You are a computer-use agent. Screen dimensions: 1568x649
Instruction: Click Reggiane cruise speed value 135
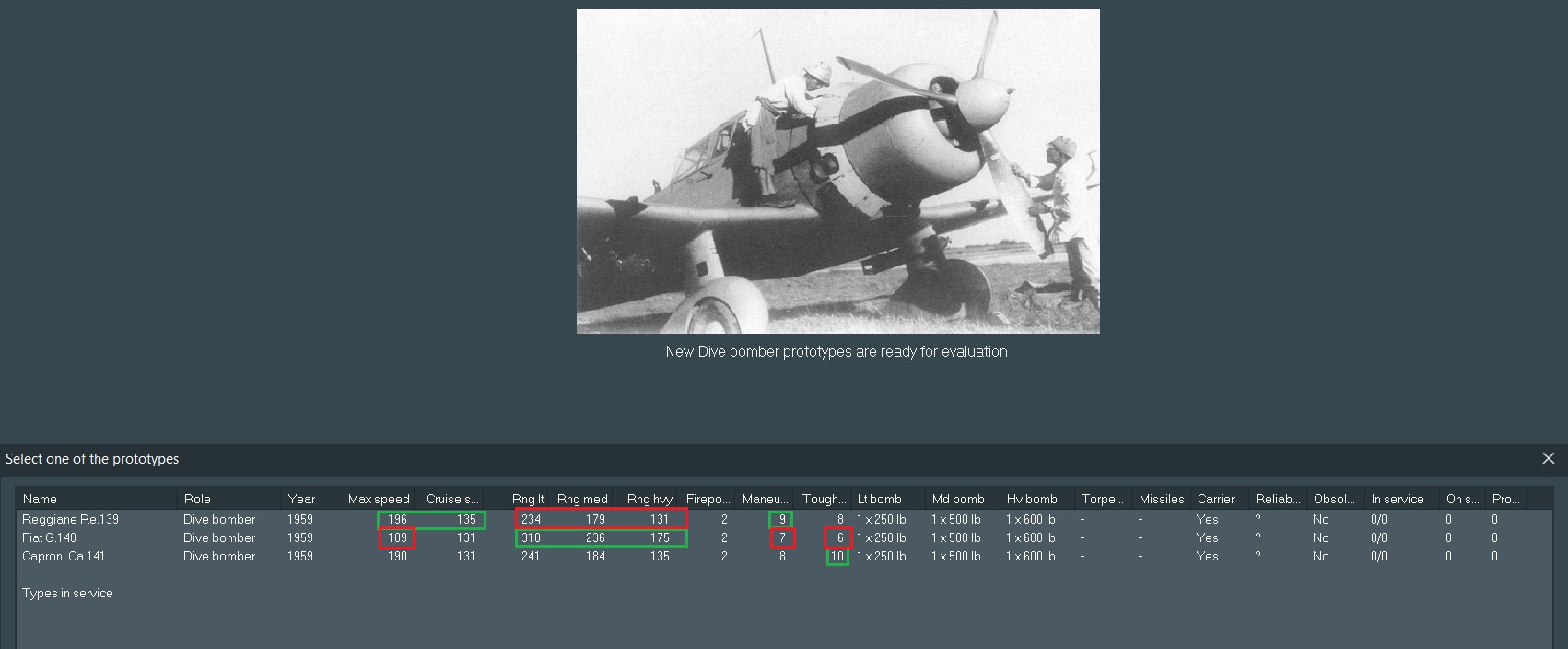coord(466,519)
